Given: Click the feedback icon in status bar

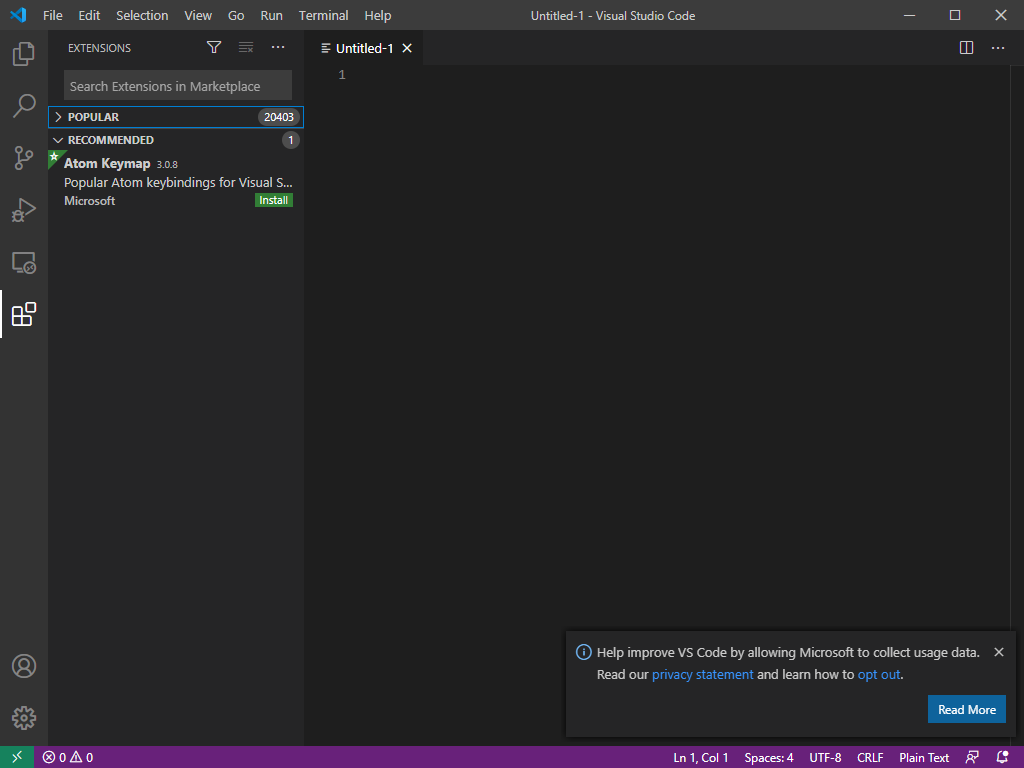Looking at the screenshot, I should pos(972,758).
